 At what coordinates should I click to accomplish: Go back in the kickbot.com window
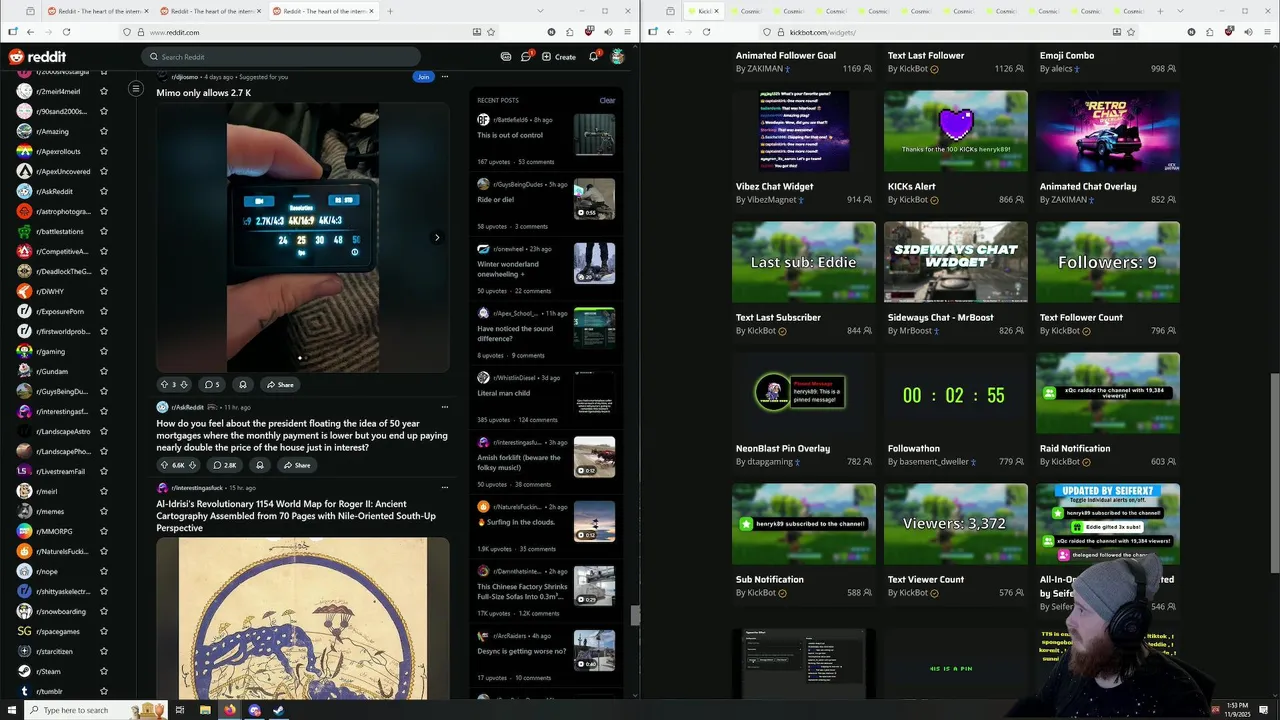point(670,32)
